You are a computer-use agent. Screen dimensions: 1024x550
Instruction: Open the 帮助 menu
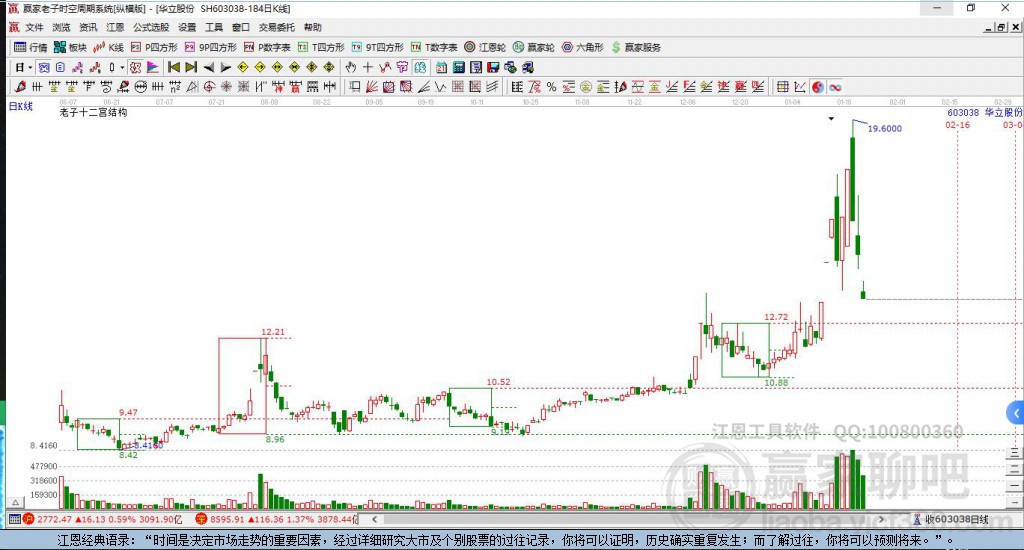point(313,27)
